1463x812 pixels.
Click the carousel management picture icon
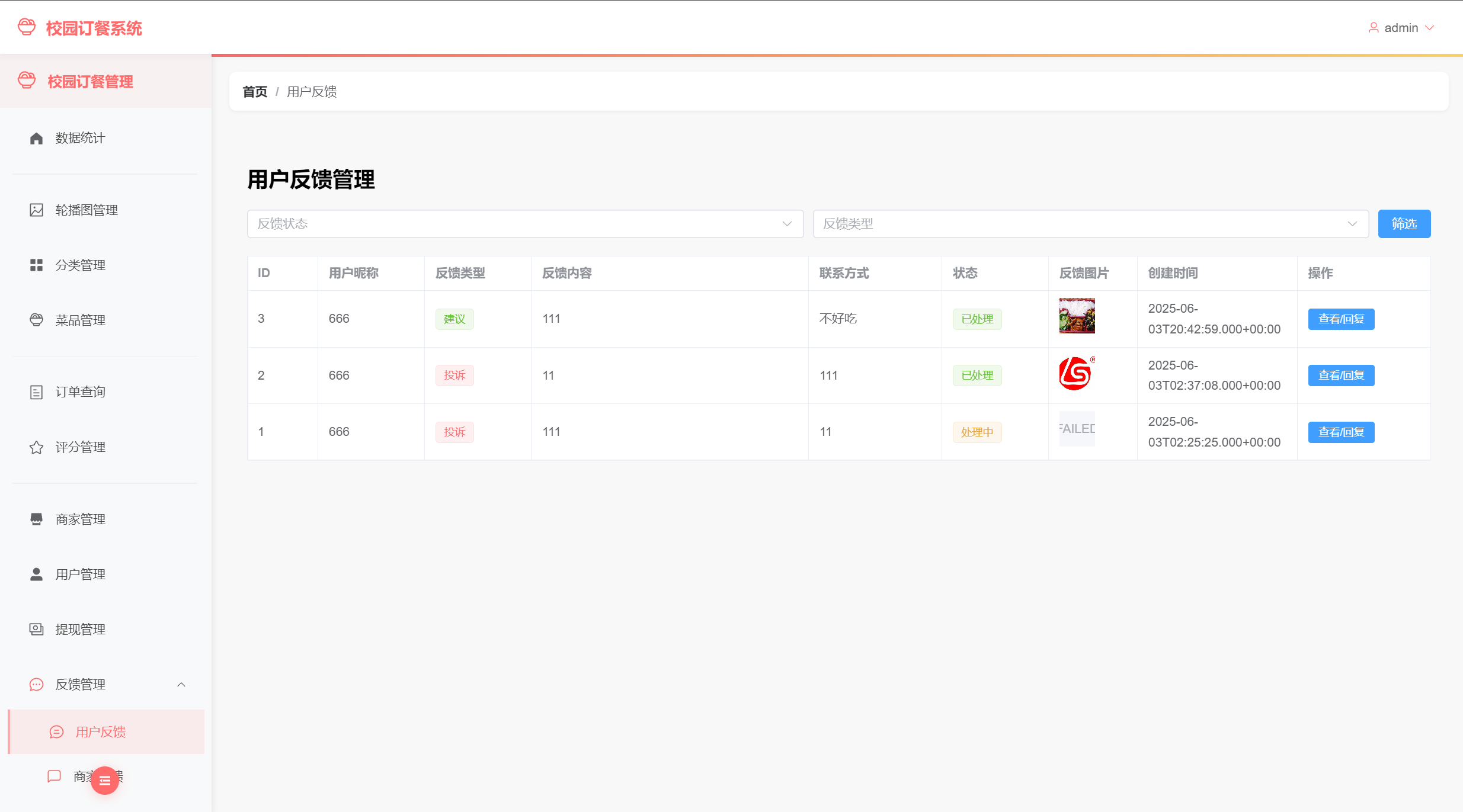(x=36, y=210)
